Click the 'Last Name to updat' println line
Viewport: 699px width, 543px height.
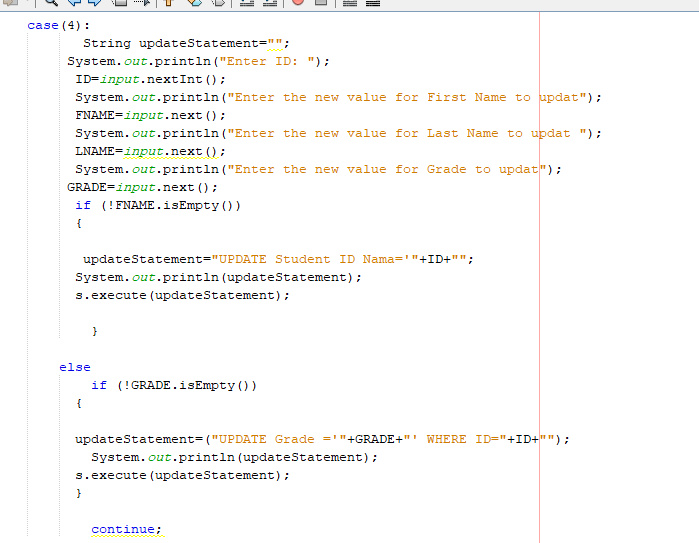click(x=338, y=133)
